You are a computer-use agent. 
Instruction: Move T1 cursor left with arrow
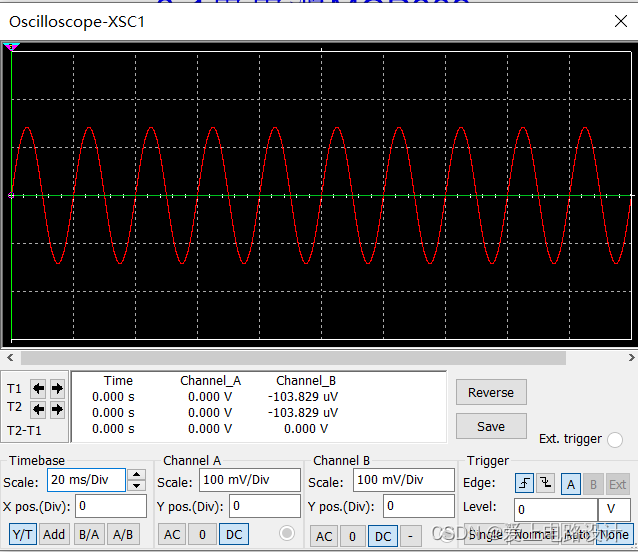click(38, 388)
